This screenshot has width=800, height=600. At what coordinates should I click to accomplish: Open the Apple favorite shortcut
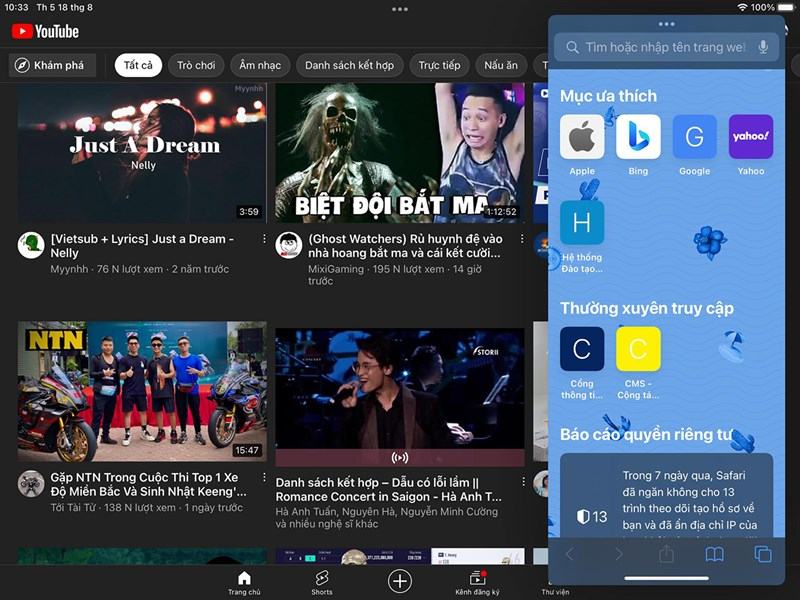[582, 138]
